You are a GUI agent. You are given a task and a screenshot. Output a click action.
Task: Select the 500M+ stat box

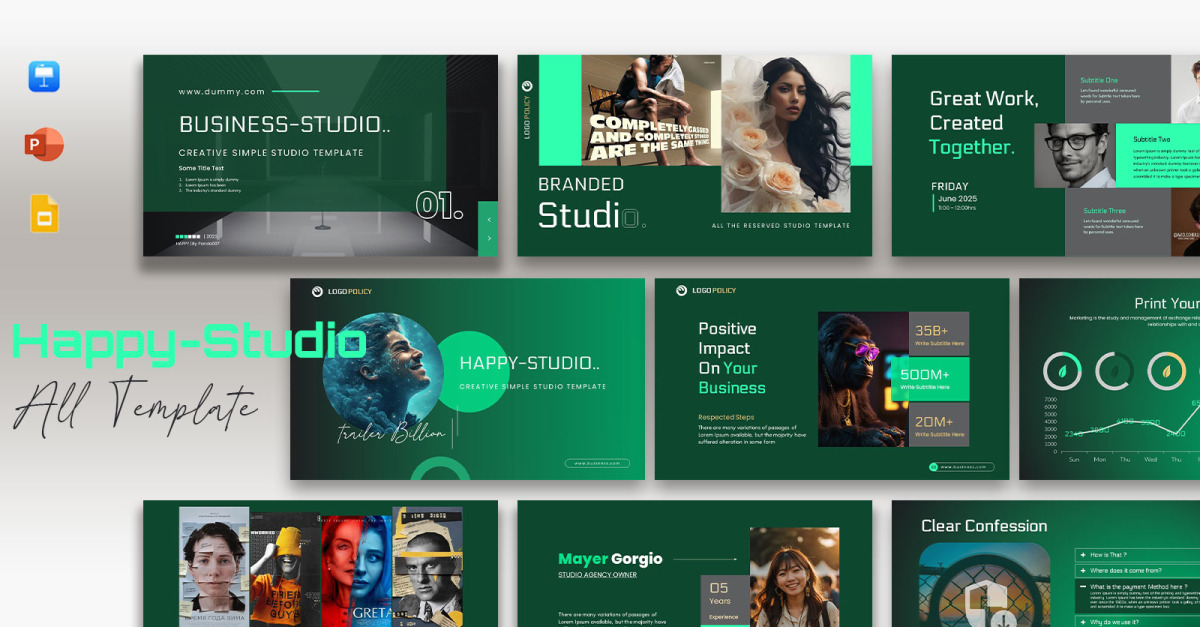coord(928,379)
